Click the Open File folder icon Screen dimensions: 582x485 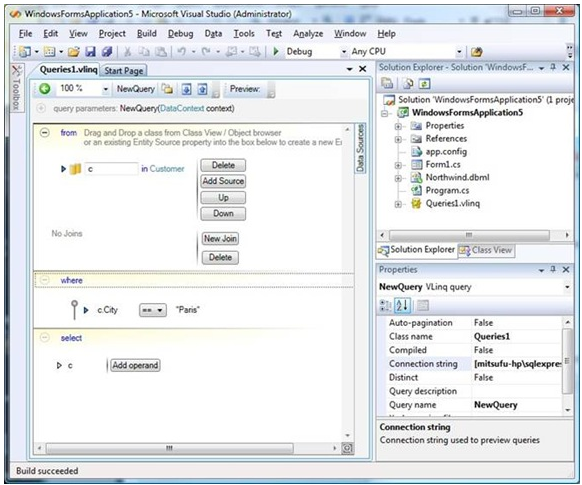(x=74, y=52)
